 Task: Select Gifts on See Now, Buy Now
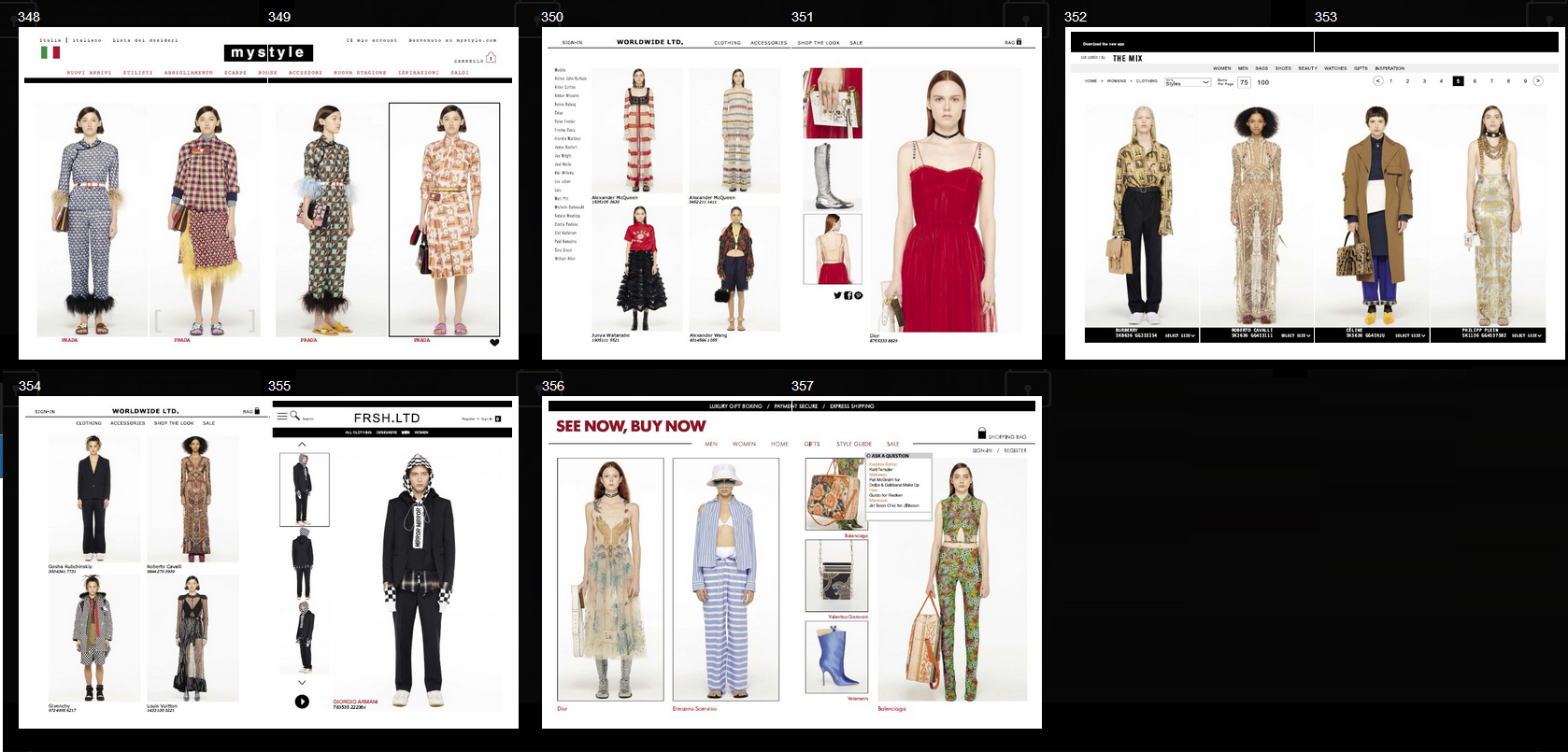click(811, 444)
